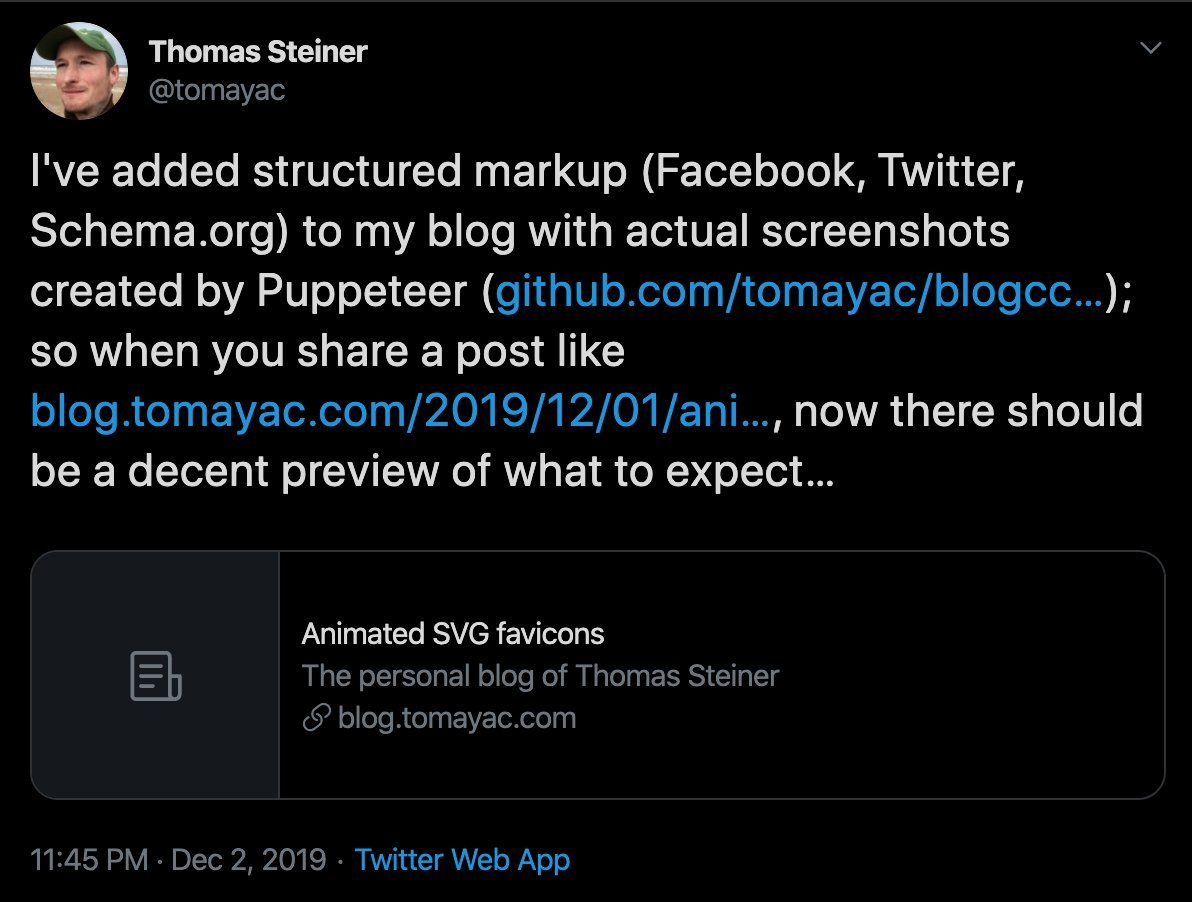The width and height of the screenshot is (1192, 902).
Task: Click the blog.tomayac.com domain in card
Action: click(x=457, y=718)
